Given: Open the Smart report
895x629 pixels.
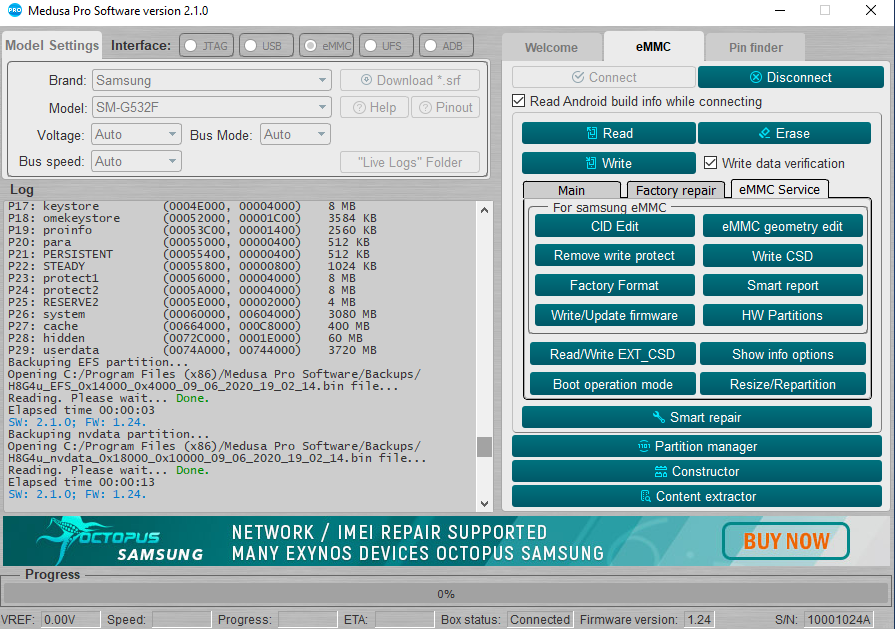Looking at the screenshot, I should pyautogui.click(x=783, y=285).
